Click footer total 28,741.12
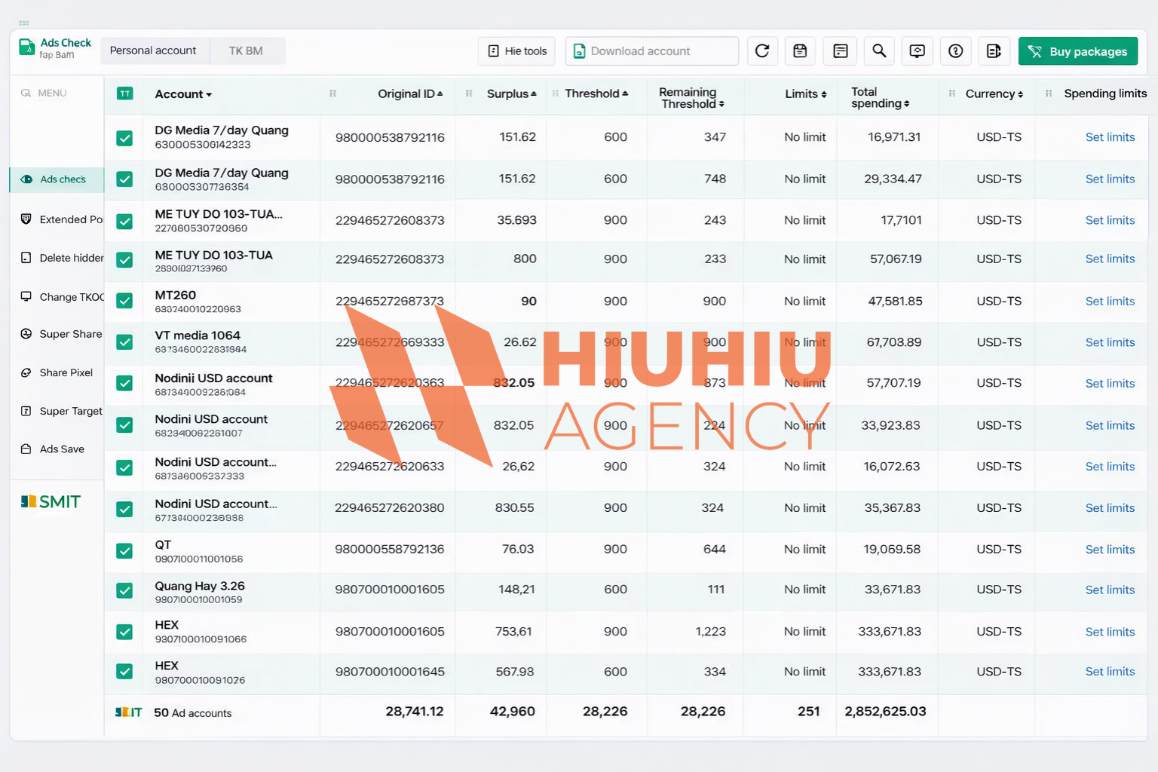 click(414, 711)
